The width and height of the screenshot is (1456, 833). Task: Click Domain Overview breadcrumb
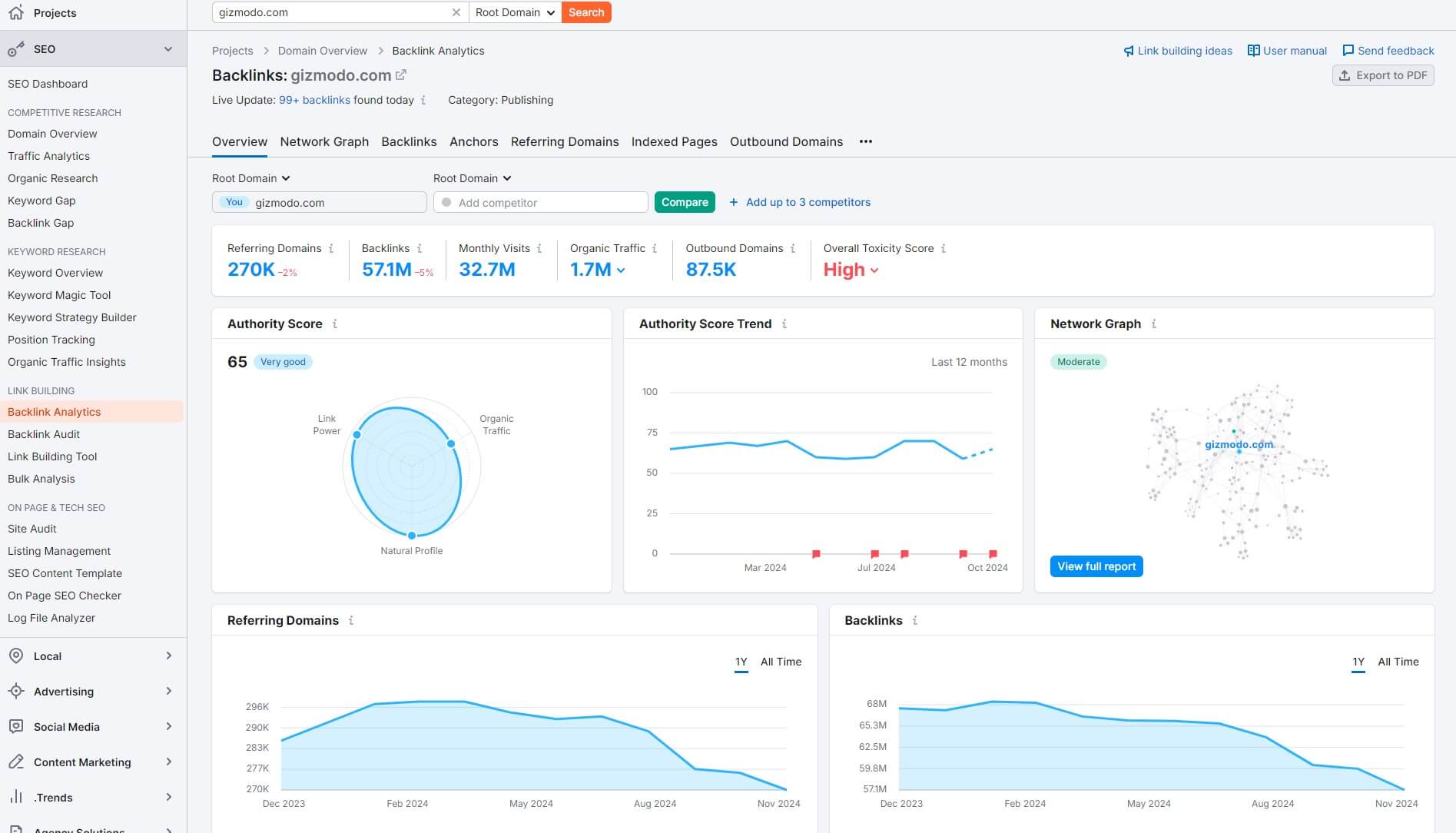(x=323, y=51)
